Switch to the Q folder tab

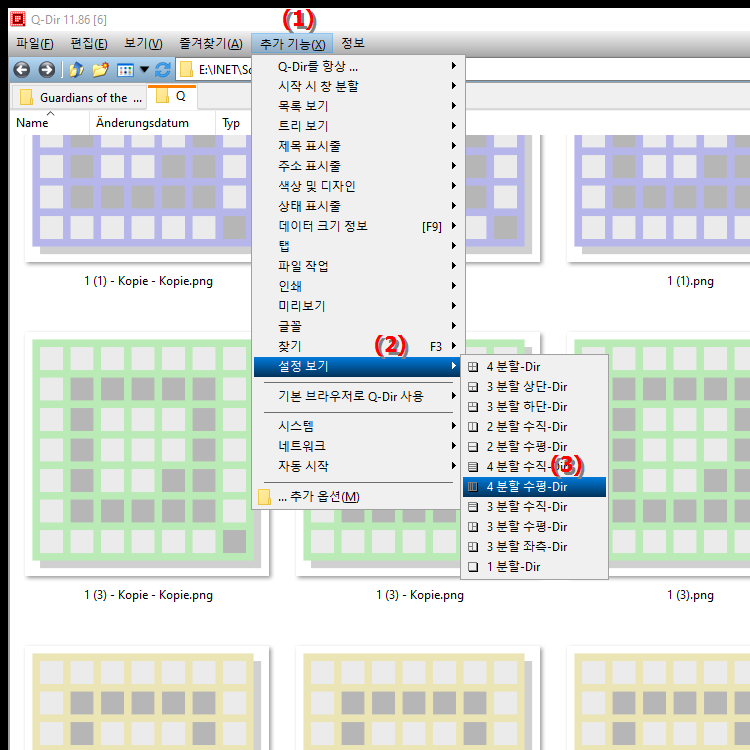pos(172,97)
